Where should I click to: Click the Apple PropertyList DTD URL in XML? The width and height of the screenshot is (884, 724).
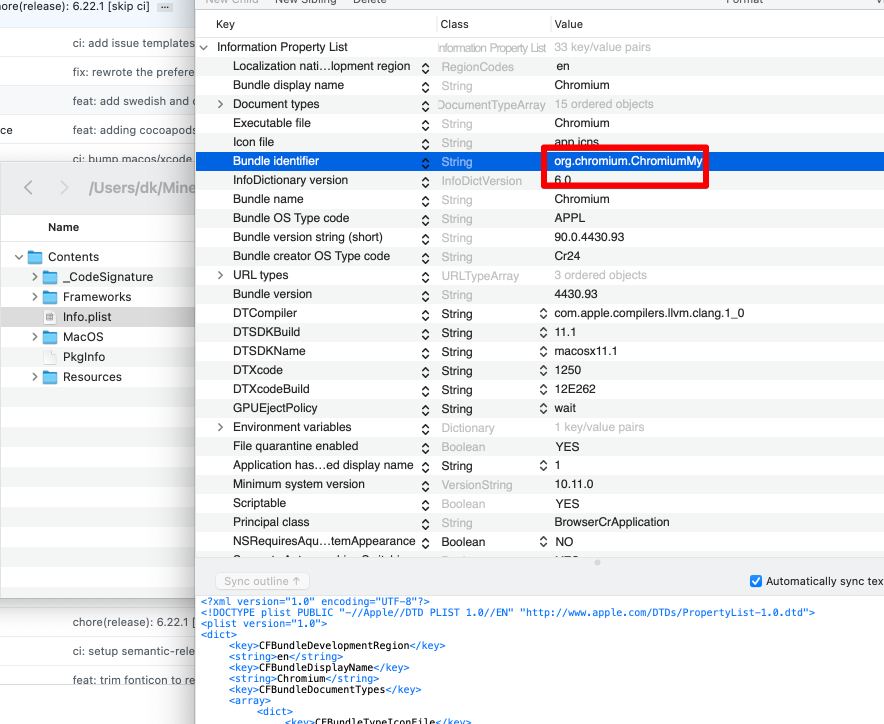coord(664,612)
